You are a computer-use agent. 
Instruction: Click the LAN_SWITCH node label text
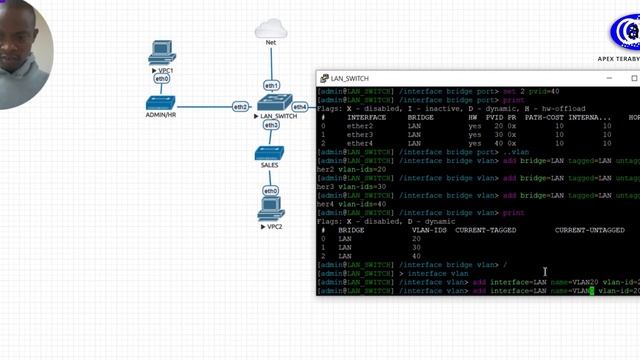[x=278, y=116]
